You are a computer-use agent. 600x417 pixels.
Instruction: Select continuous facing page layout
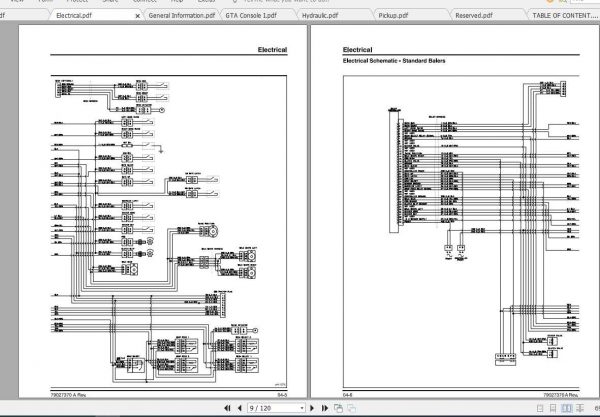tap(580, 408)
